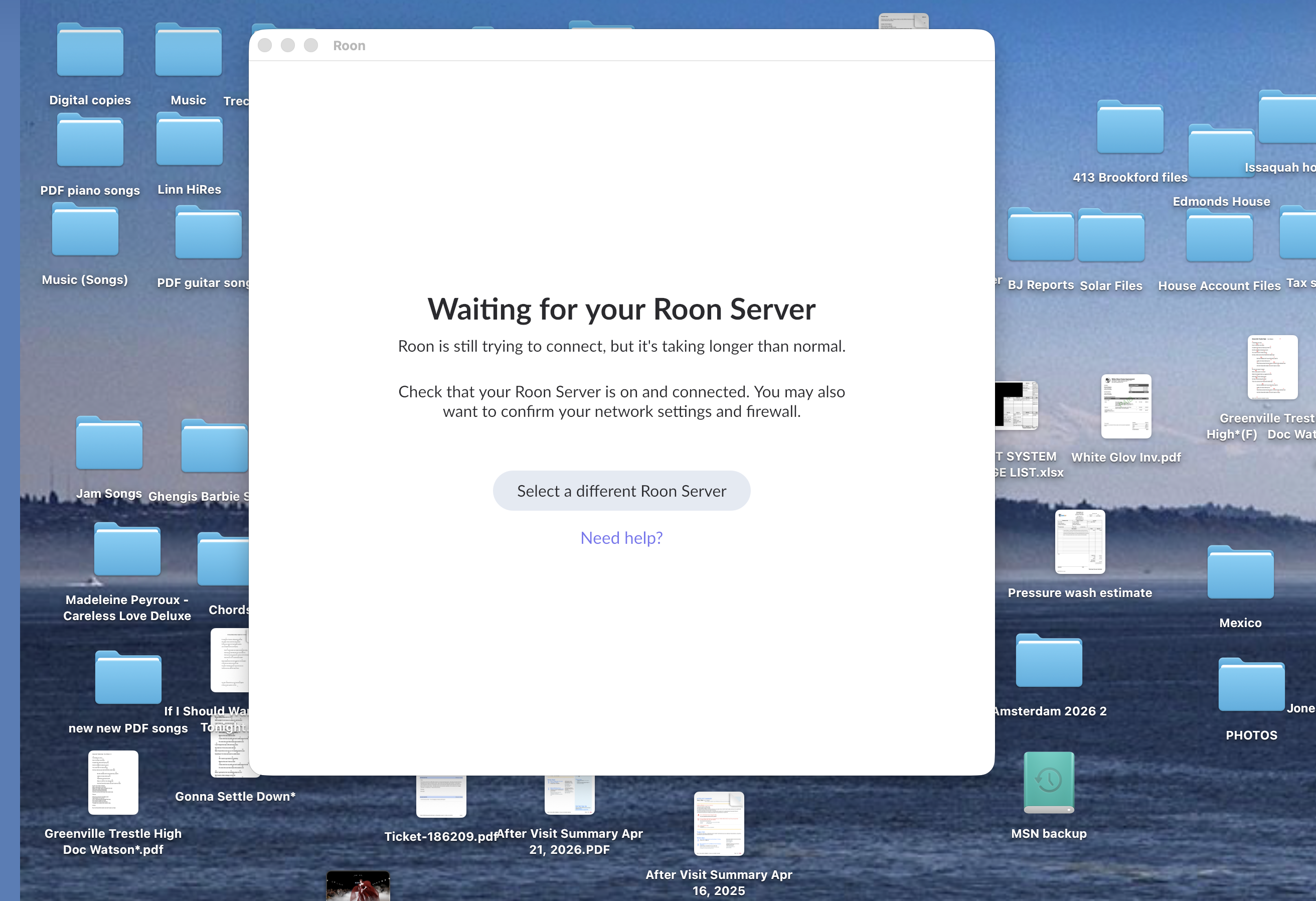This screenshot has width=1316, height=901.
Task: Select the "PDF guitar songs" folder
Action: point(209,233)
